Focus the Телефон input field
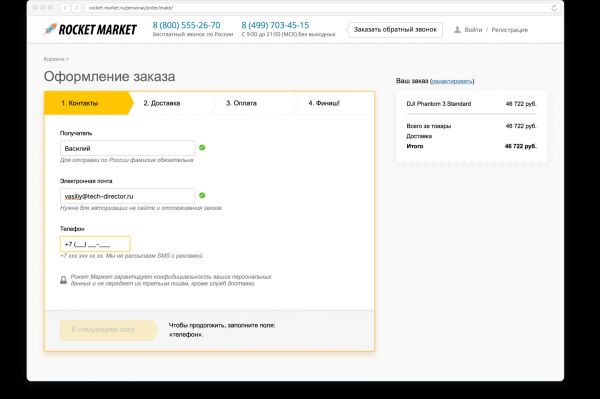The height and width of the screenshot is (399, 600). [x=95, y=244]
